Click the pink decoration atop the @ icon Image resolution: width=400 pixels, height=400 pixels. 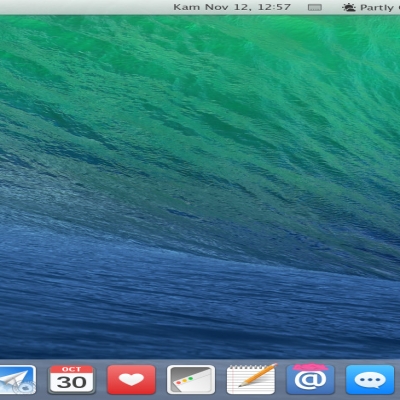pyautogui.click(x=311, y=367)
